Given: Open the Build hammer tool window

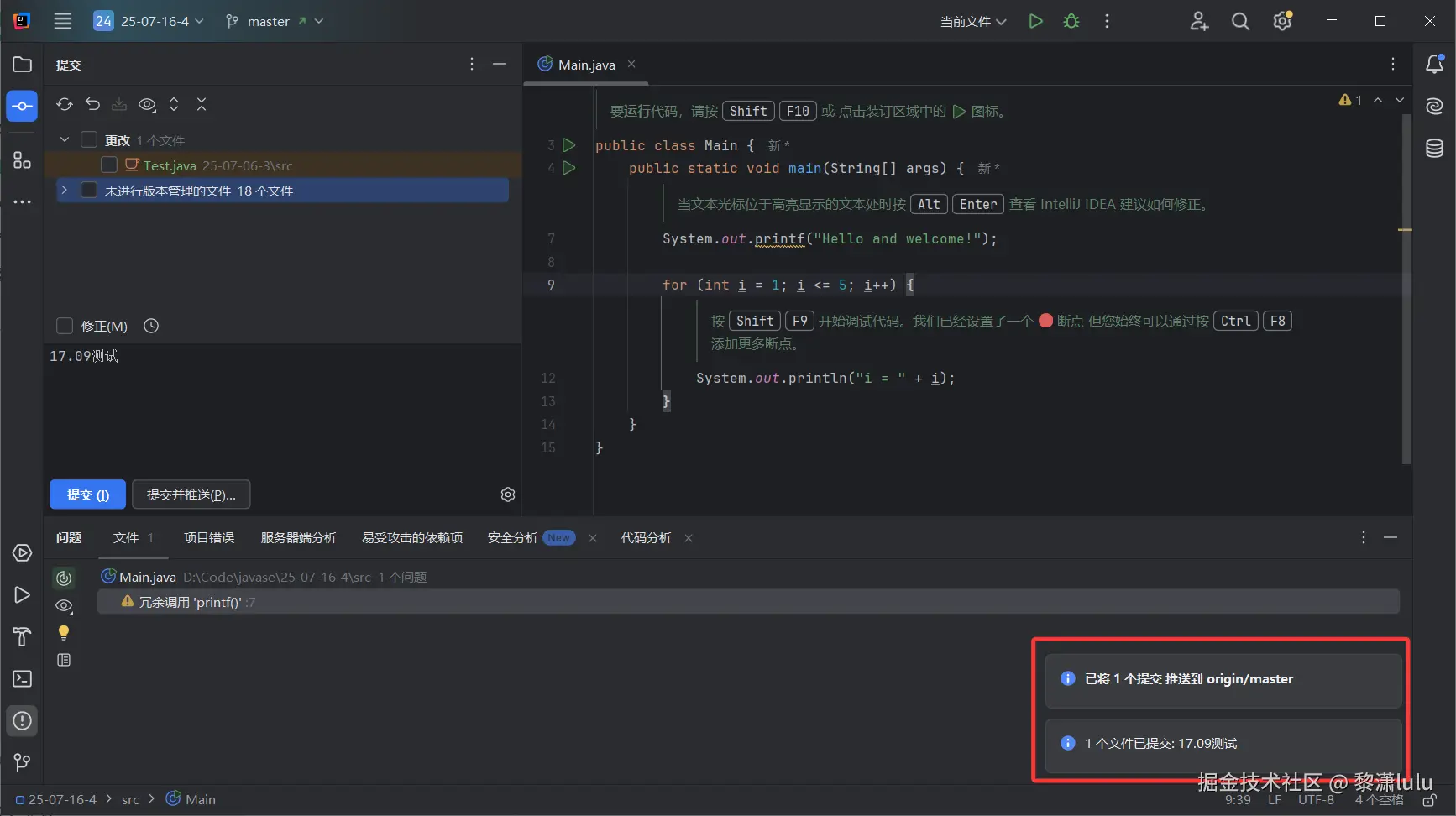Looking at the screenshot, I should tap(22, 636).
